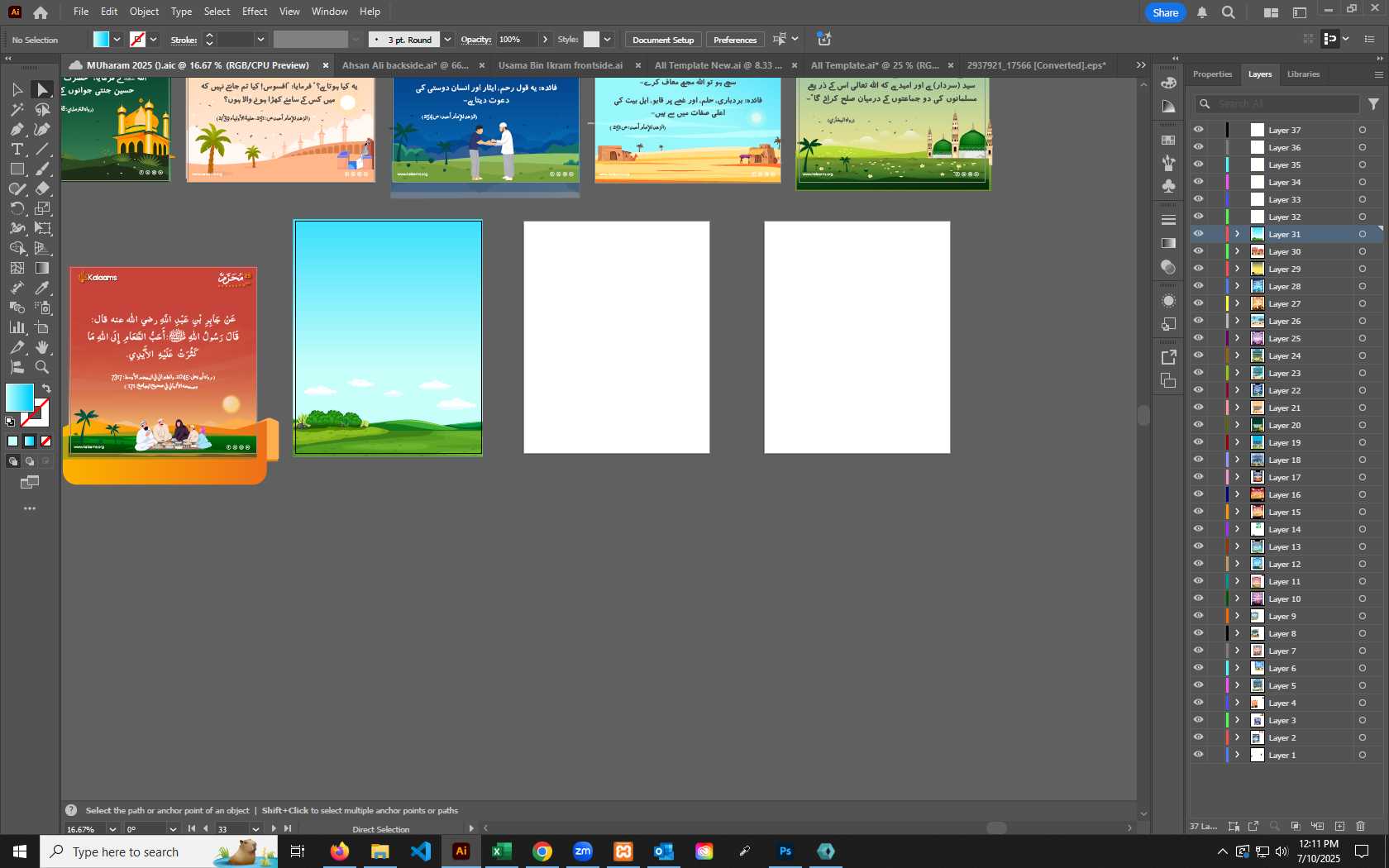
Task: Open the stroke weight dropdown
Action: click(260, 39)
